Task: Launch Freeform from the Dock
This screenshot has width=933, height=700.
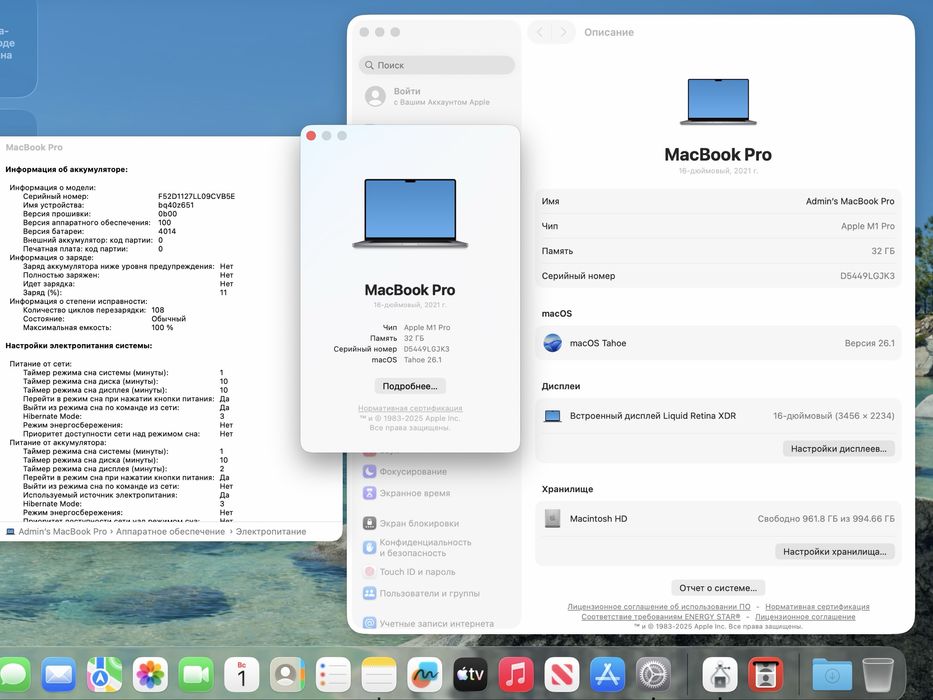Action: click(x=424, y=675)
